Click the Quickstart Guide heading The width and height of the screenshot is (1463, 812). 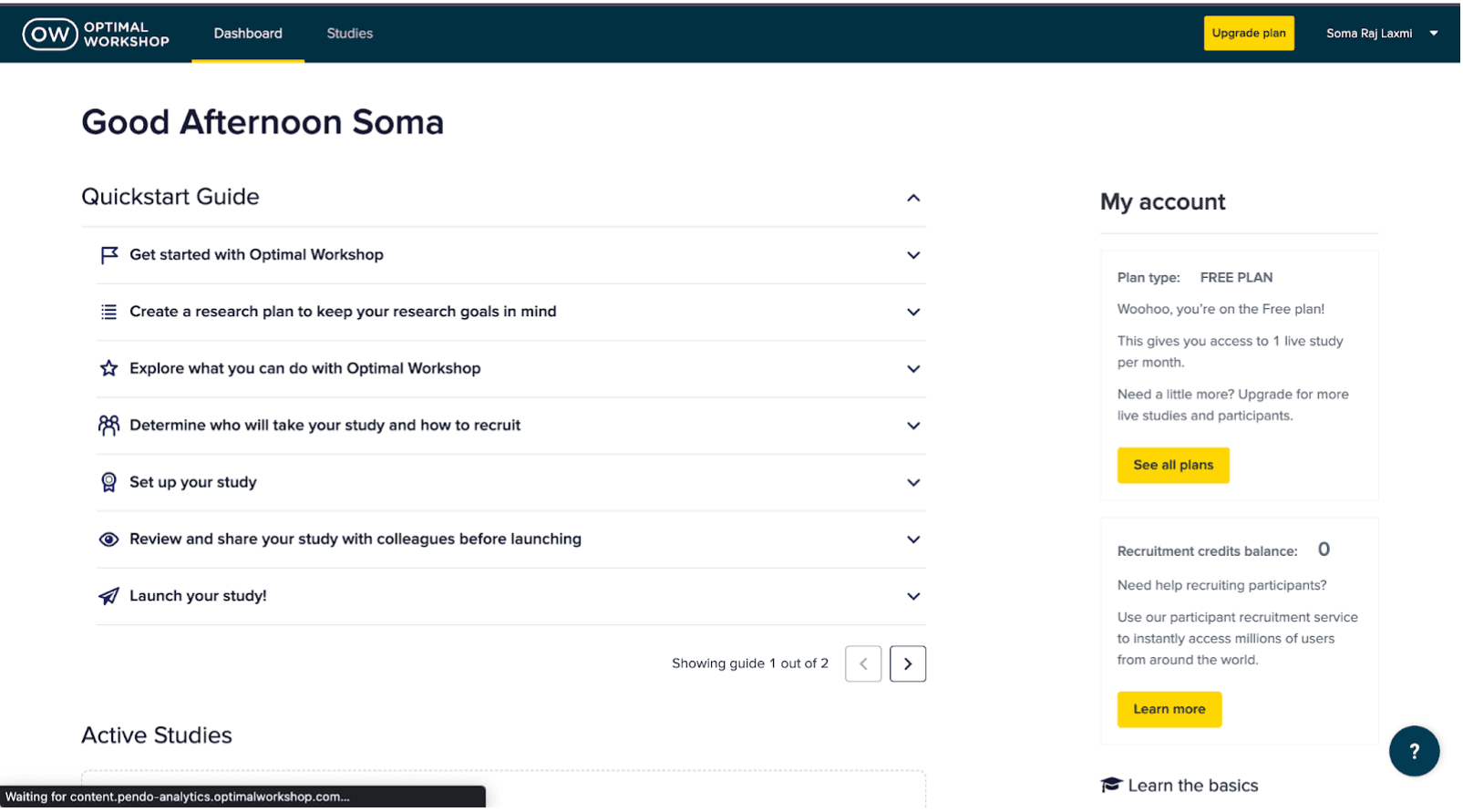point(170,198)
